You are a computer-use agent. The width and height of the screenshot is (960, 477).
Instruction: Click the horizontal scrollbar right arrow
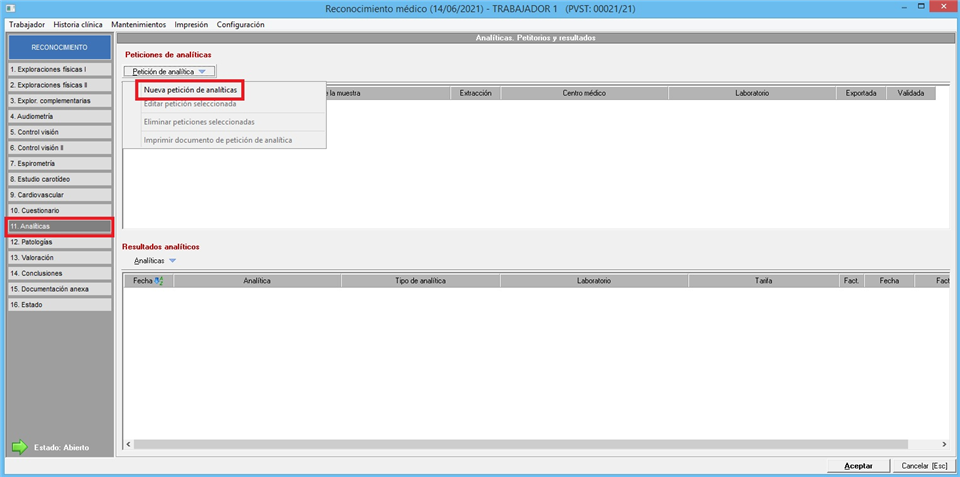(x=945, y=444)
